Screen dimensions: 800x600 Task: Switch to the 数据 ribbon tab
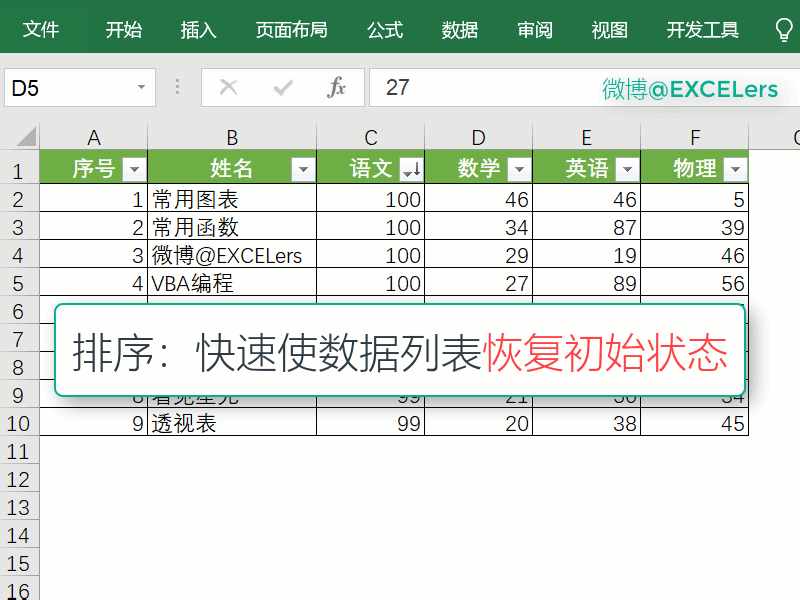460,30
